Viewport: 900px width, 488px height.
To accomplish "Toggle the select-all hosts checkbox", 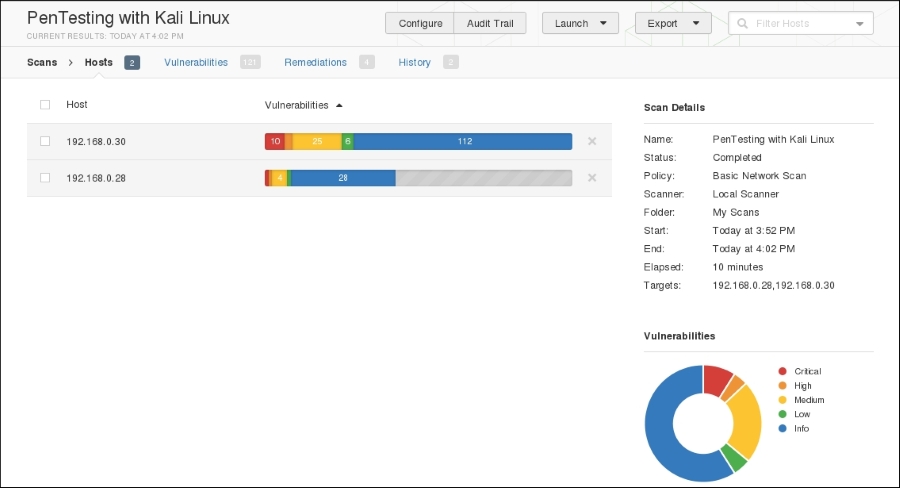I will (x=45, y=105).
